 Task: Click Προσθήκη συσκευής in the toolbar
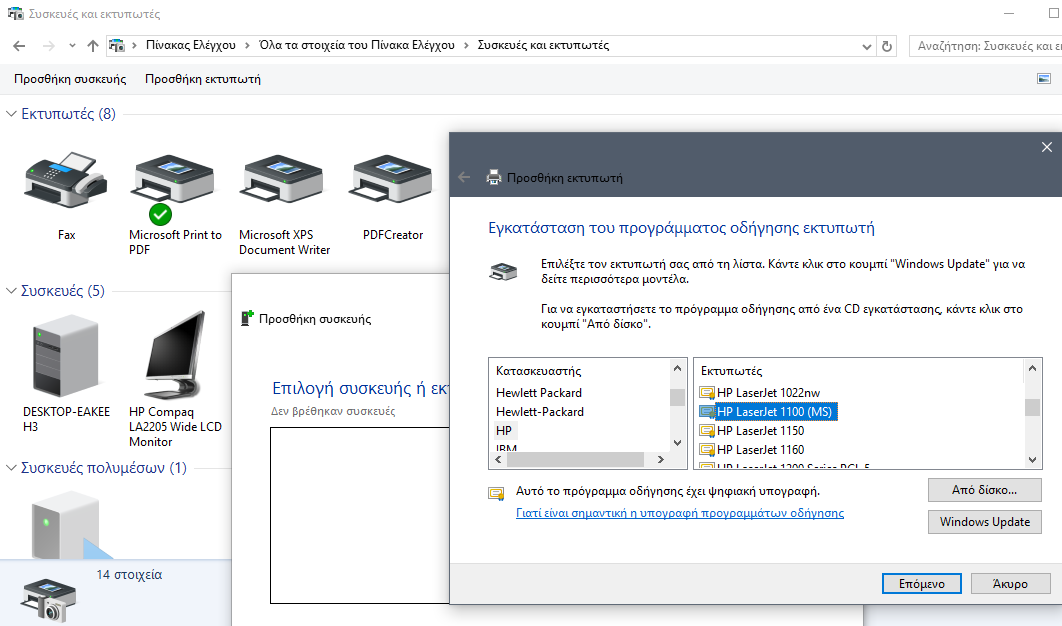(70, 79)
